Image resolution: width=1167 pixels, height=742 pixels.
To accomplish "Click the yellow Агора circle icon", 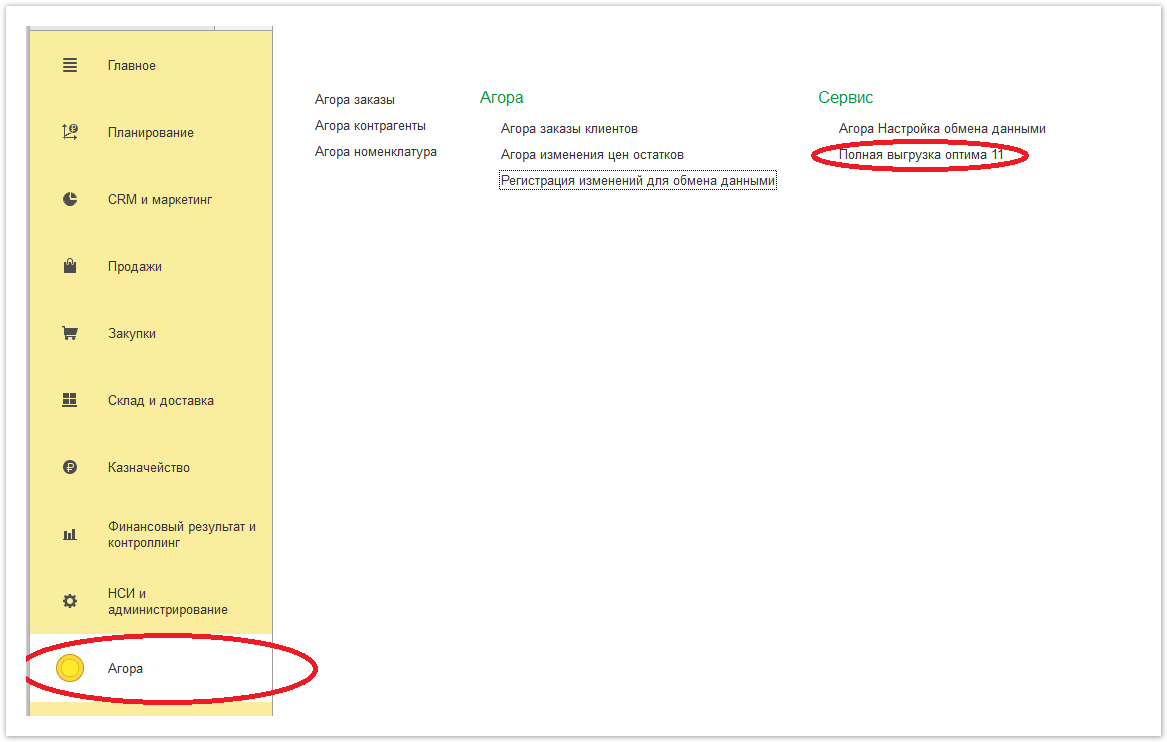I will point(70,668).
